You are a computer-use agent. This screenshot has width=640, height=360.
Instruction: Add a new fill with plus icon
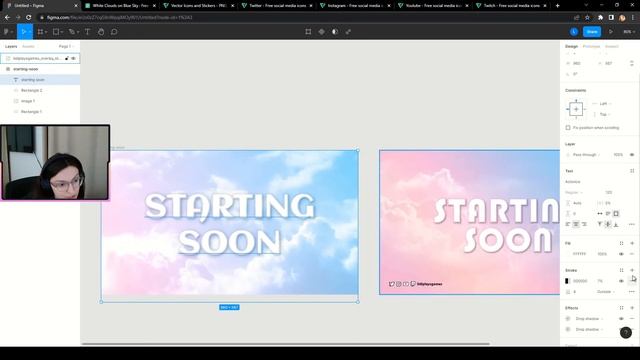pyautogui.click(x=632, y=243)
